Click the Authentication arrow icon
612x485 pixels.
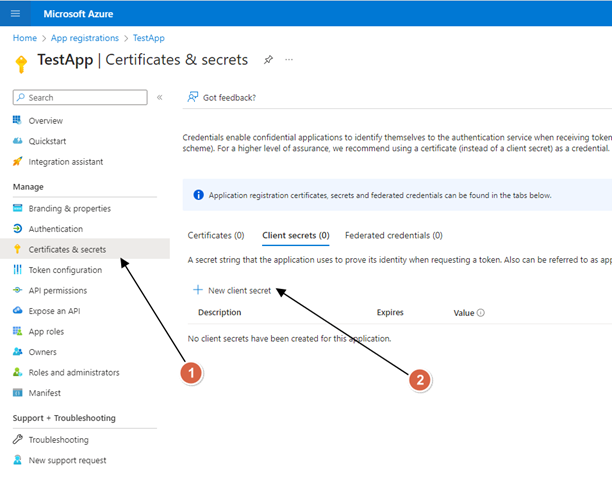18,229
